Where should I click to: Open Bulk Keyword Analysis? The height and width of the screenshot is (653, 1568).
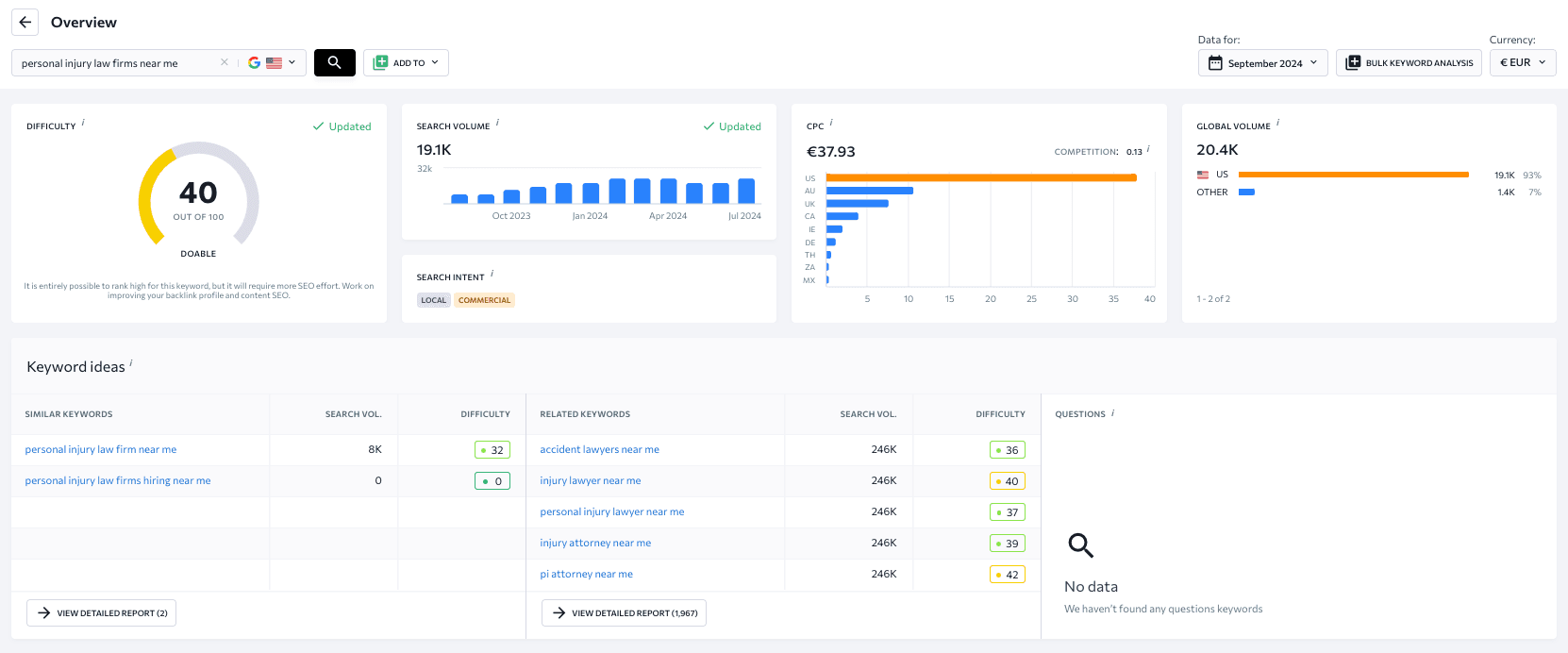1409,63
